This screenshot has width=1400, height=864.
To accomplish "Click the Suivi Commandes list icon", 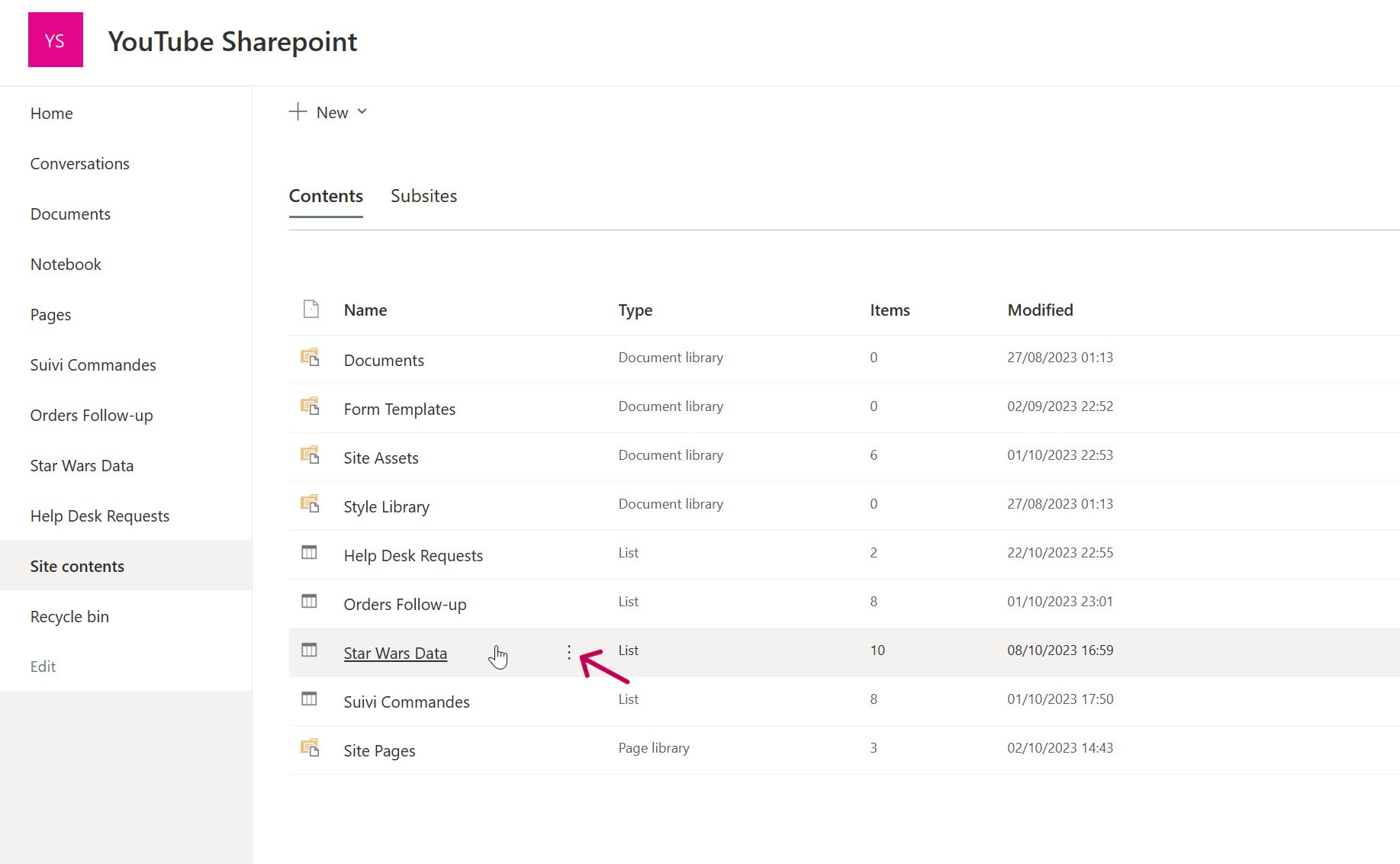I will pyautogui.click(x=309, y=699).
